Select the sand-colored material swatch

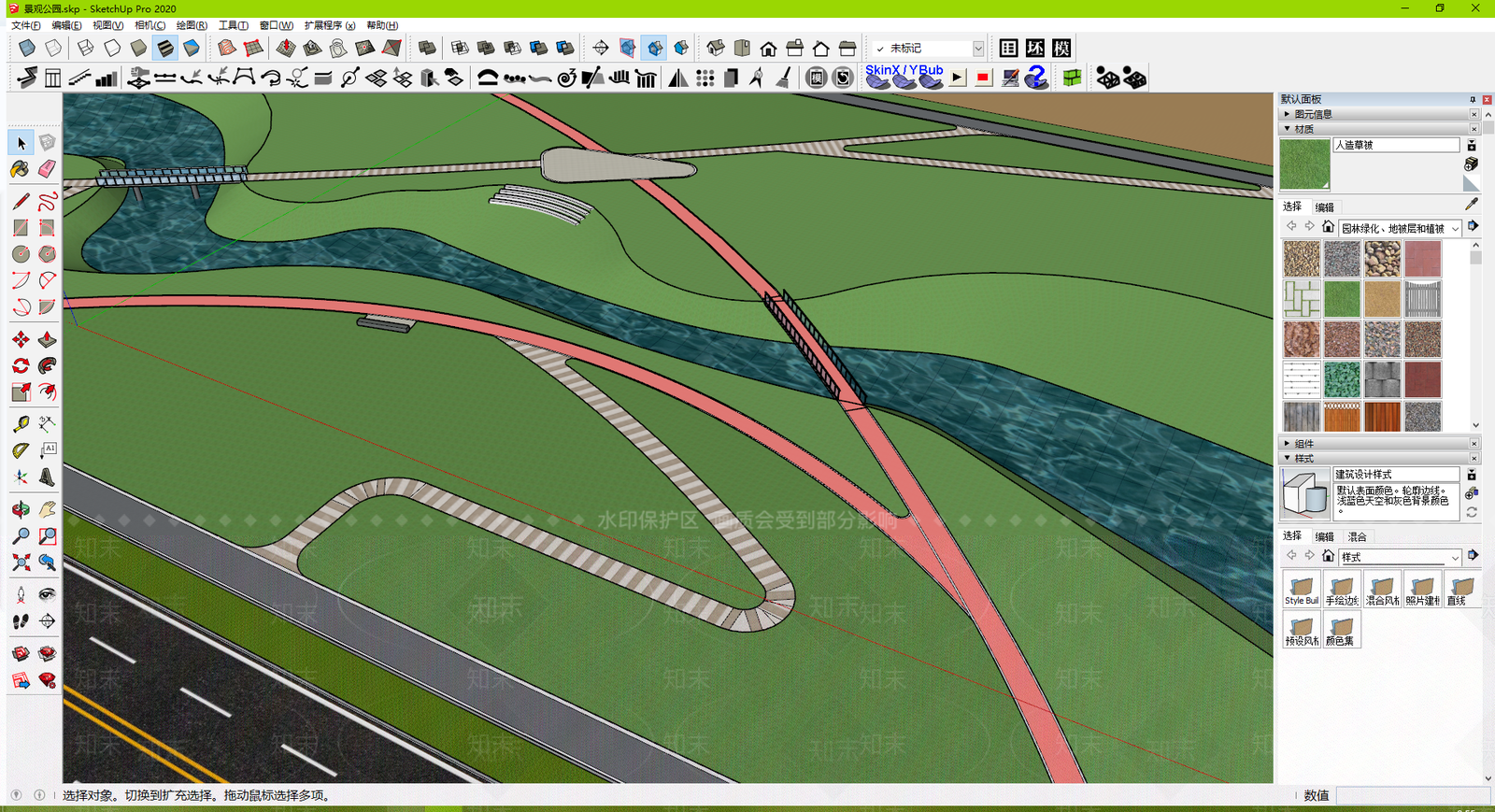[1382, 299]
